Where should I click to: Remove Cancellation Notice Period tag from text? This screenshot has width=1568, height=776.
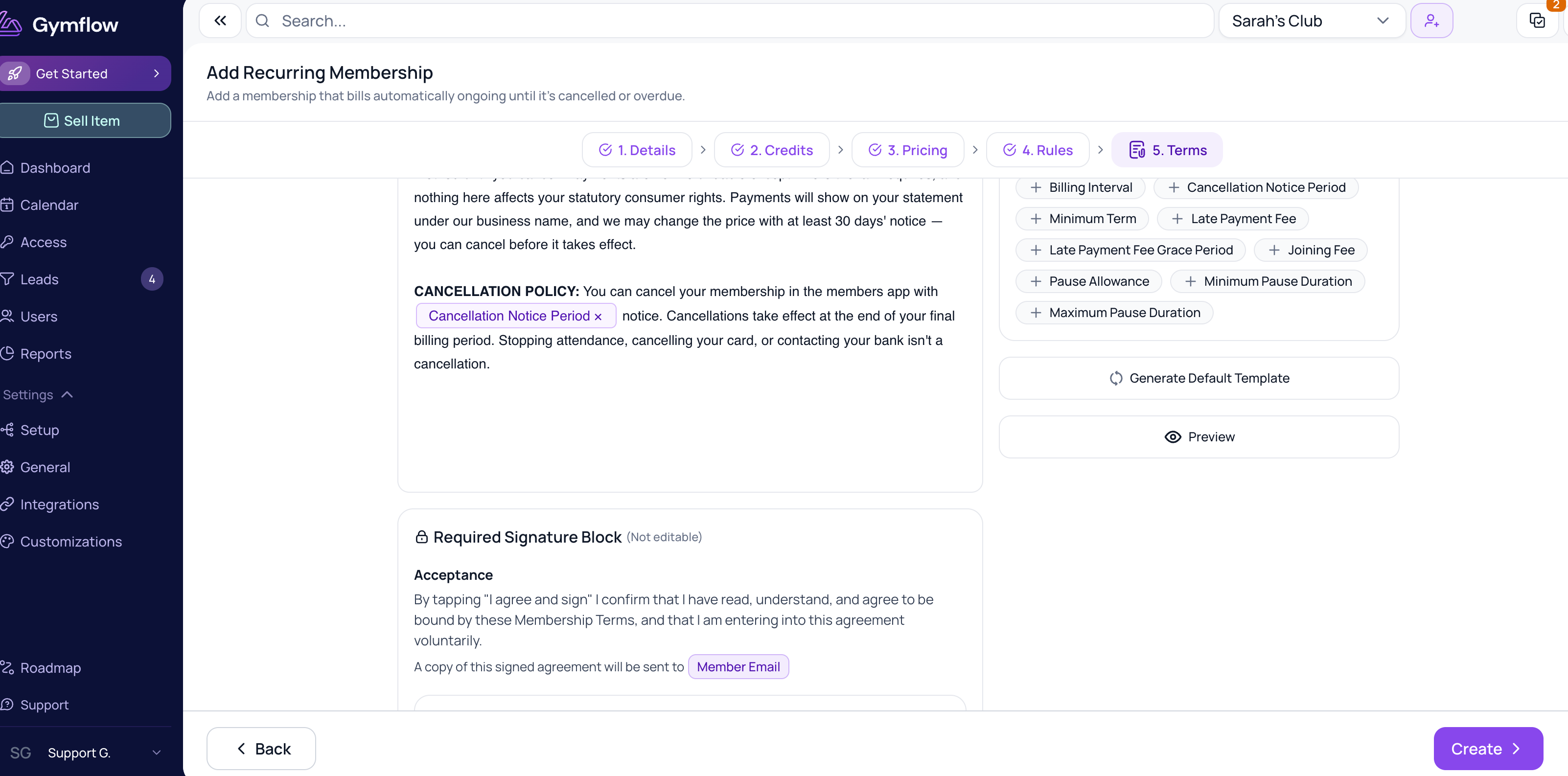click(x=598, y=317)
